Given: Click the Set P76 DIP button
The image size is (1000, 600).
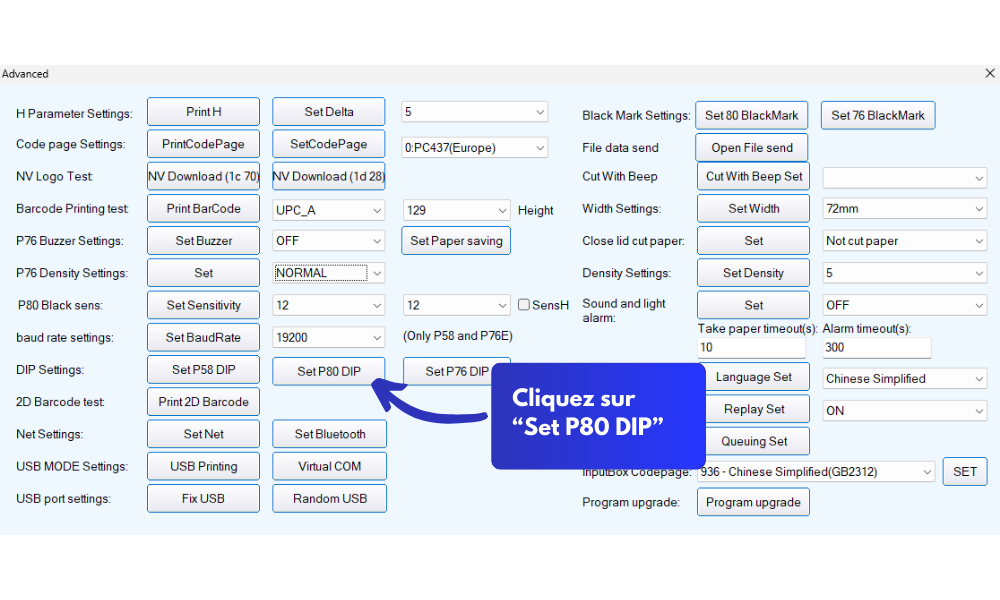Looking at the screenshot, I should coord(456,372).
